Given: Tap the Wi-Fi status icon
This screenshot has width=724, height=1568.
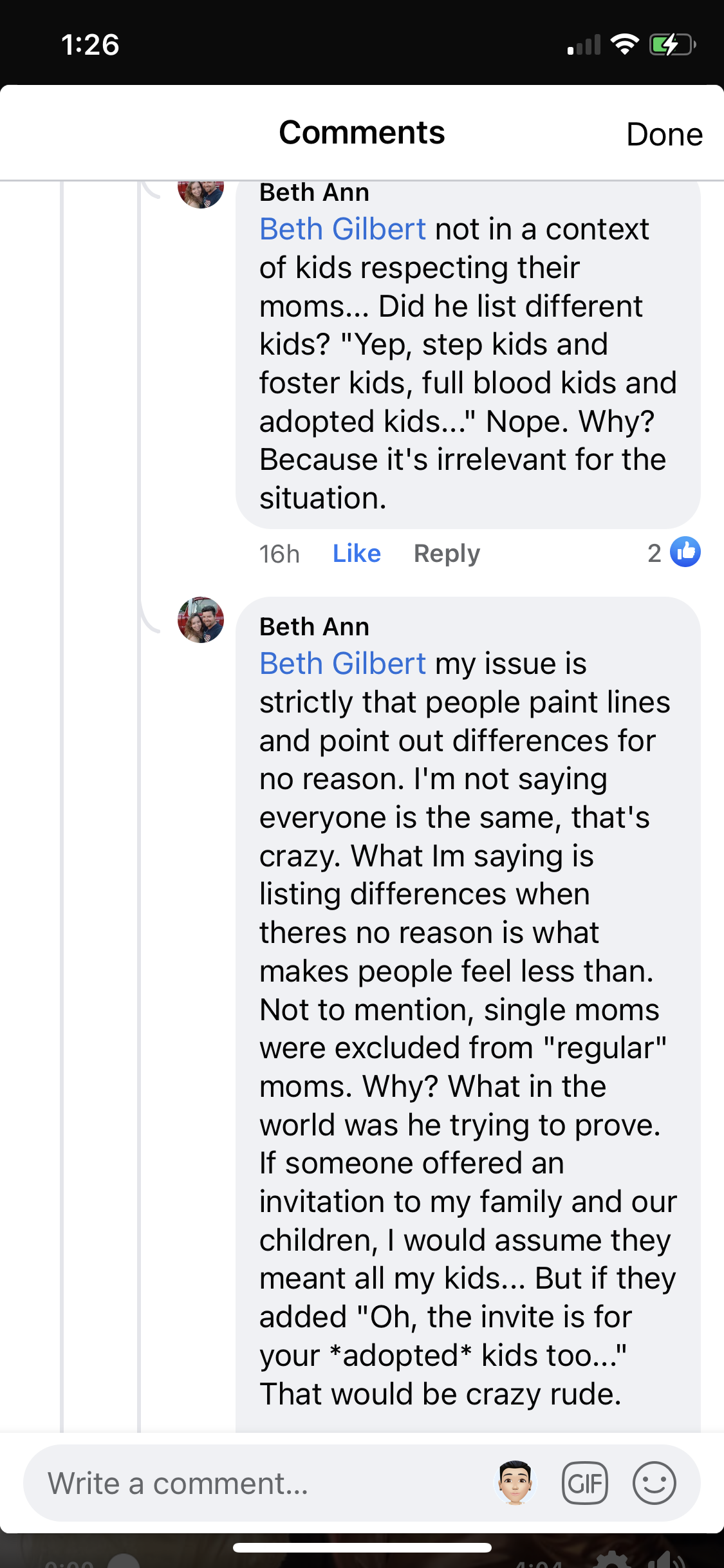Looking at the screenshot, I should coord(624,44).
